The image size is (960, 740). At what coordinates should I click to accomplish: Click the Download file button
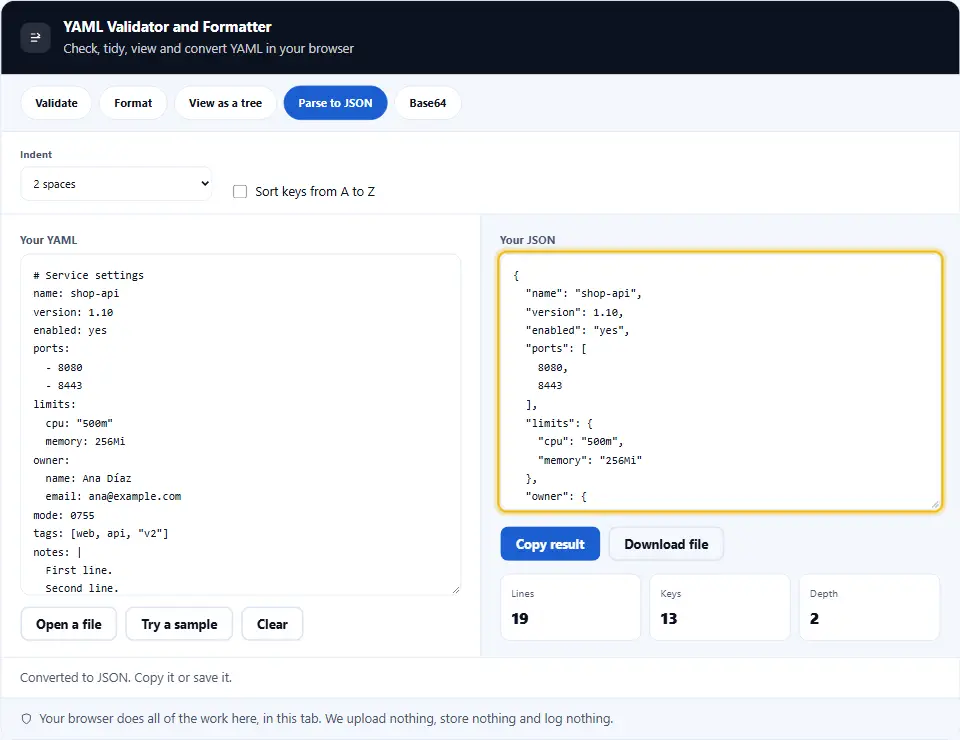pos(666,544)
